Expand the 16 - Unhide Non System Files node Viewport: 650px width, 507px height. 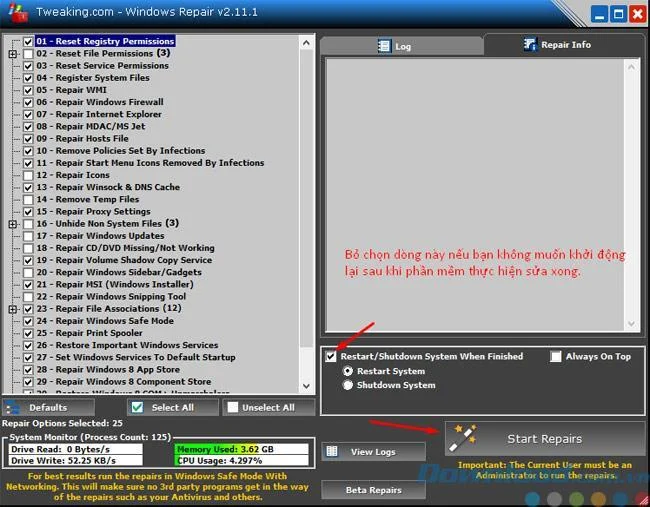click(13, 224)
